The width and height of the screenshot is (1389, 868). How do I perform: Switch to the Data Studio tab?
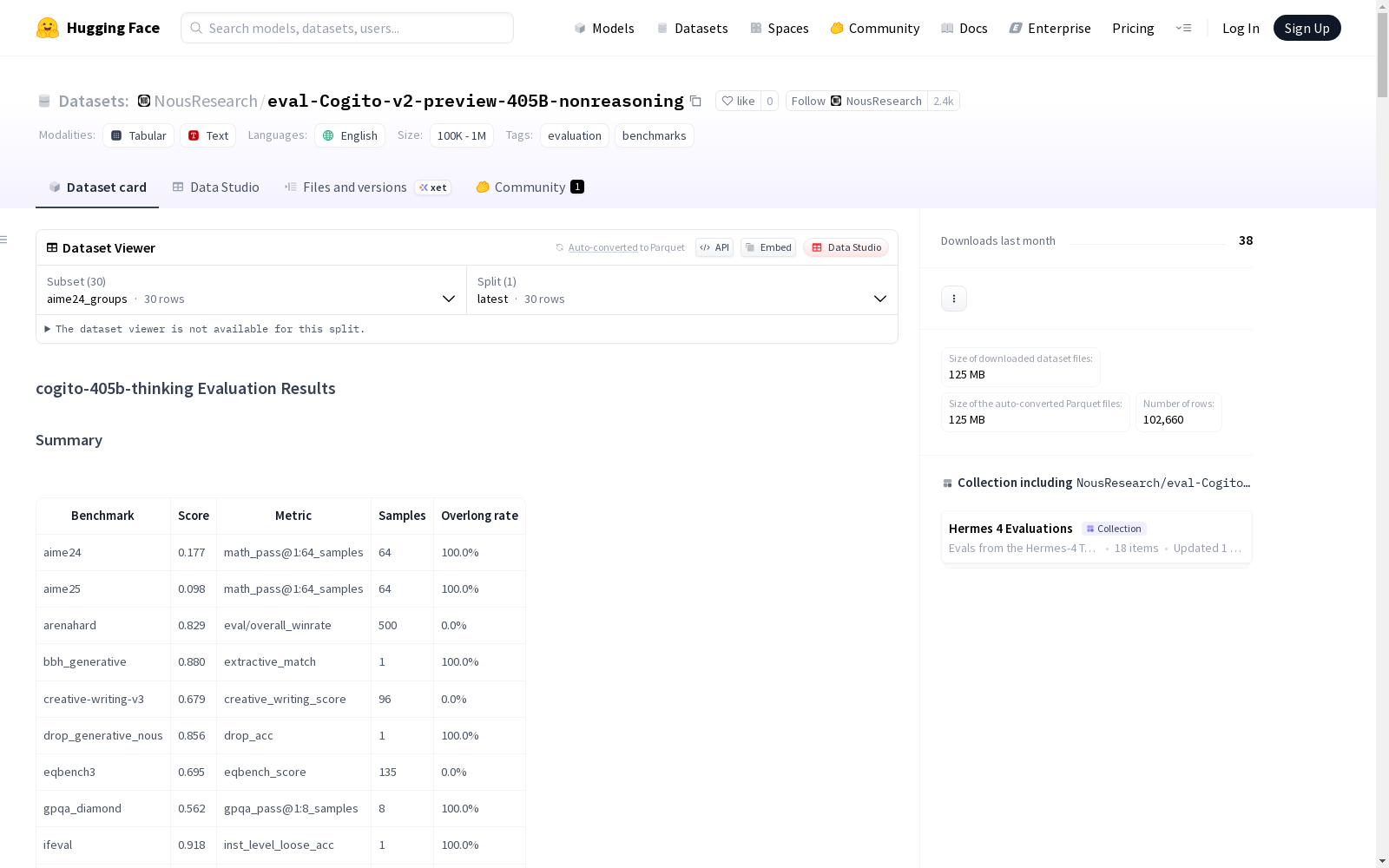coord(215,187)
